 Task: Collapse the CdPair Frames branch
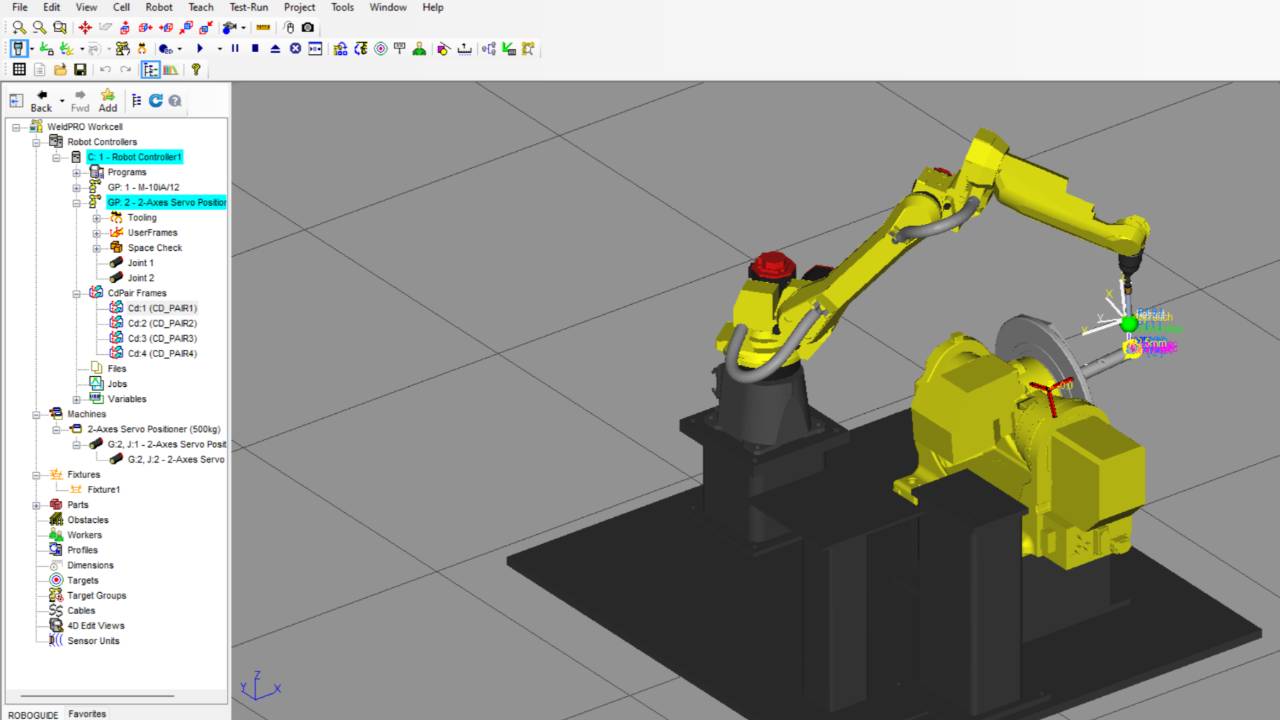(76, 293)
